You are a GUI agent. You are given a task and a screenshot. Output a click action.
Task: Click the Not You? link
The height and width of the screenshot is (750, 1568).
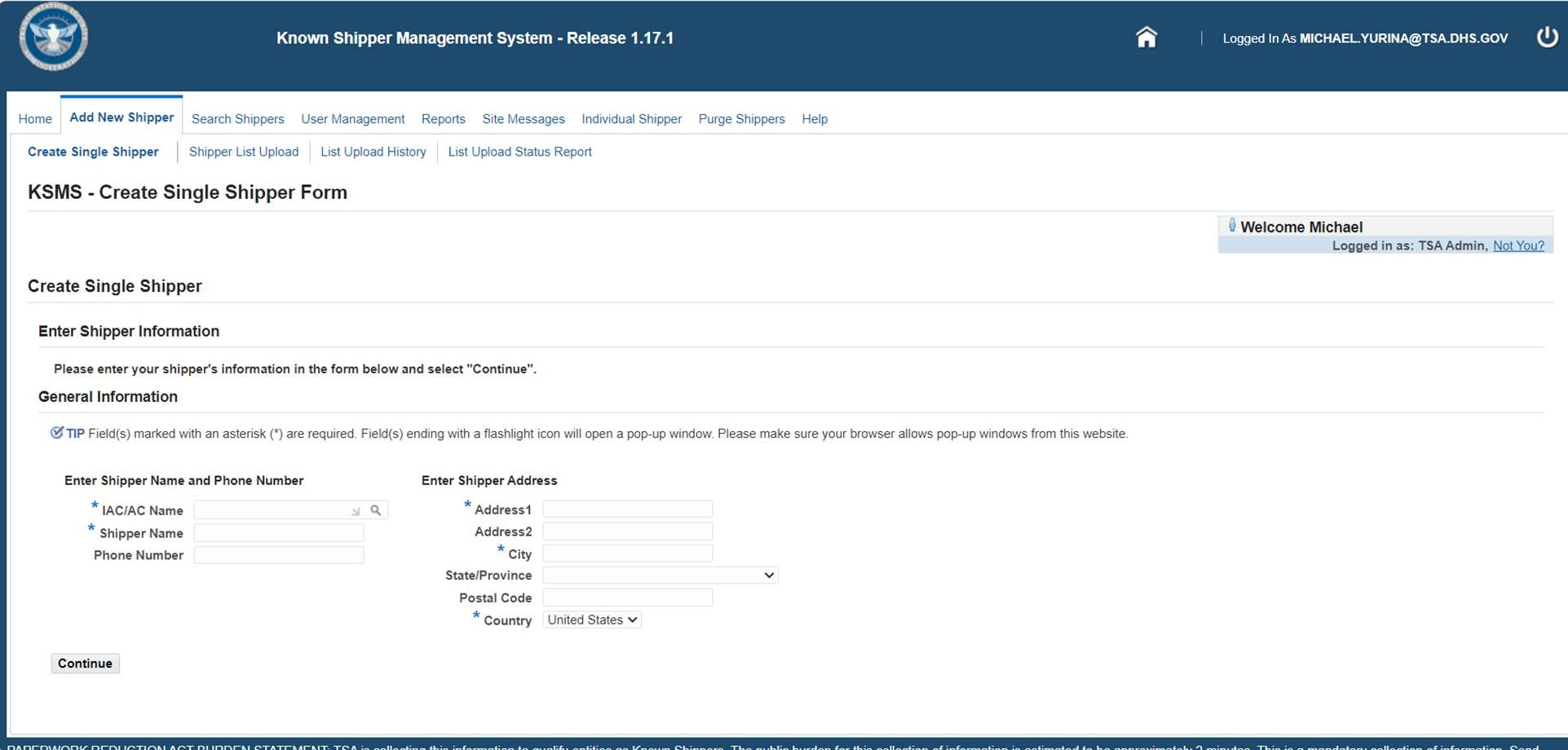(1518, 245)
